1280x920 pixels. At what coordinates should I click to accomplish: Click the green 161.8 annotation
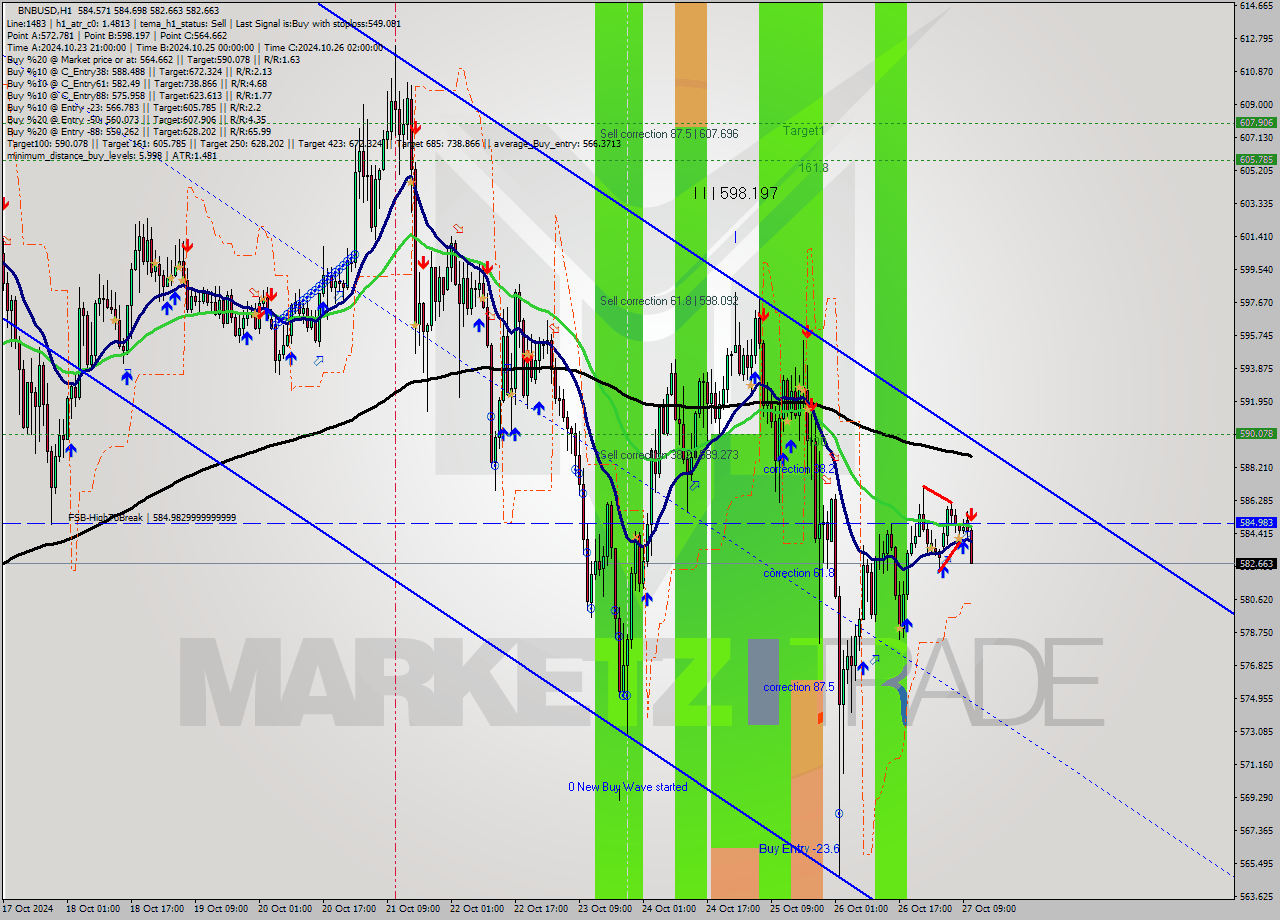click(x=813, y=168)
